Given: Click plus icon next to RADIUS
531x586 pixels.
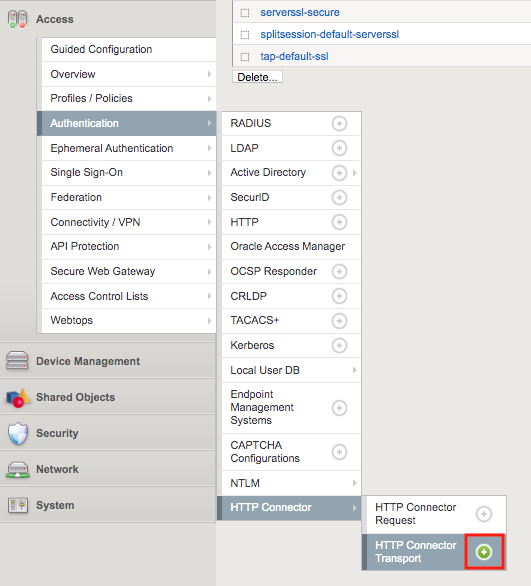Looking at the screenshot, I should pyautogui.click(x=339, y=123).
